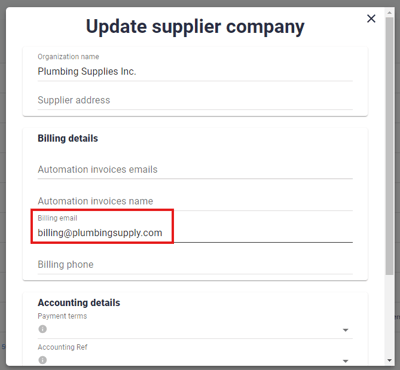Open the Payment terms select box
This screenshot has height=370, width=400.
[195, 329]
